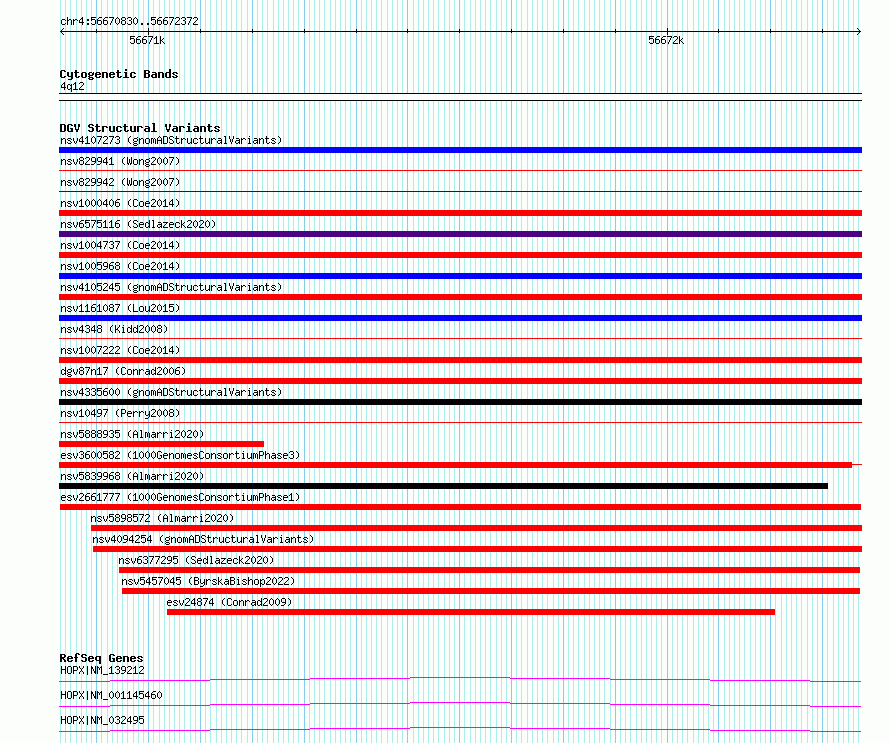890x743 pixels.
Task: Click the 56671k ruler tick label
Action: pos(147,40)
